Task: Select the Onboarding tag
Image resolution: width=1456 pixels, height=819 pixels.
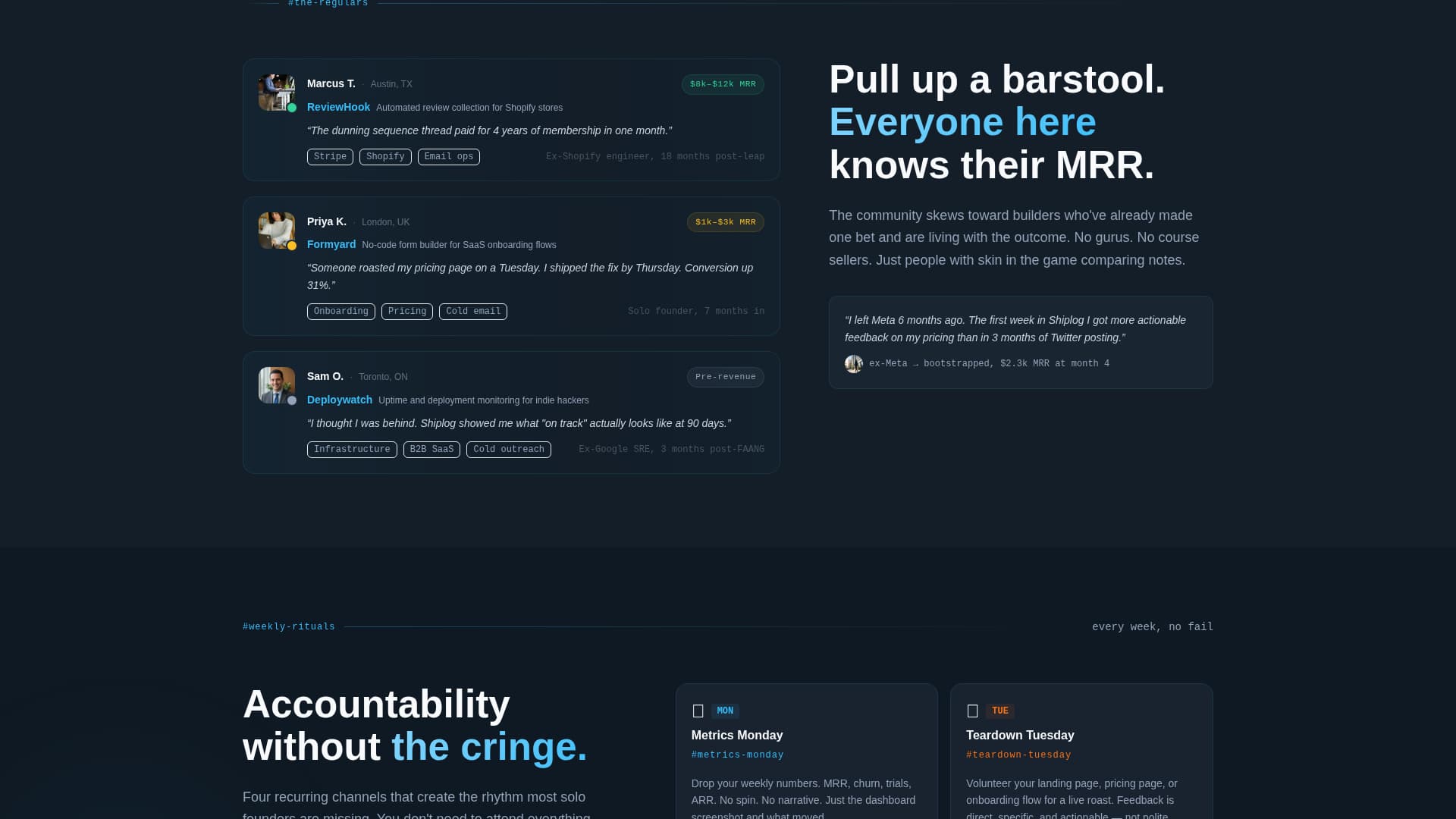Action: click(341, 312)
